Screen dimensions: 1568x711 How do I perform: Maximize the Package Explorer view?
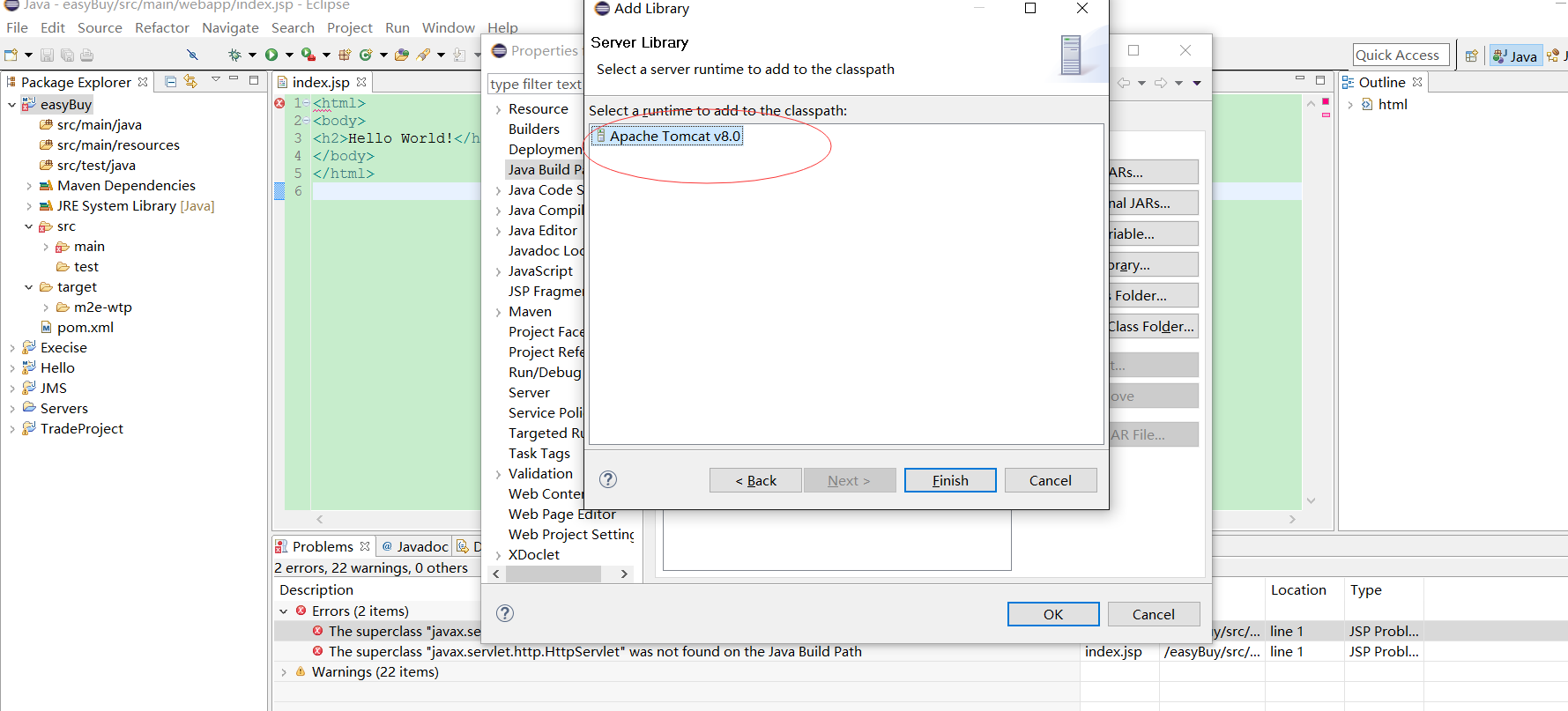(254, 79)
